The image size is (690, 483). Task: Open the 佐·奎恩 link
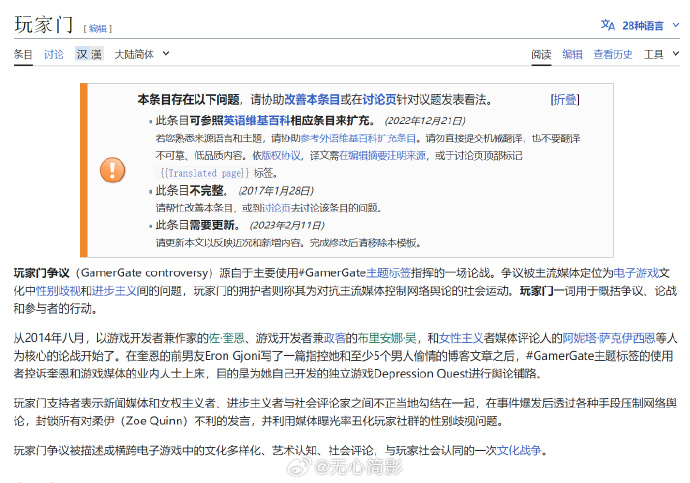pos(227,338)
